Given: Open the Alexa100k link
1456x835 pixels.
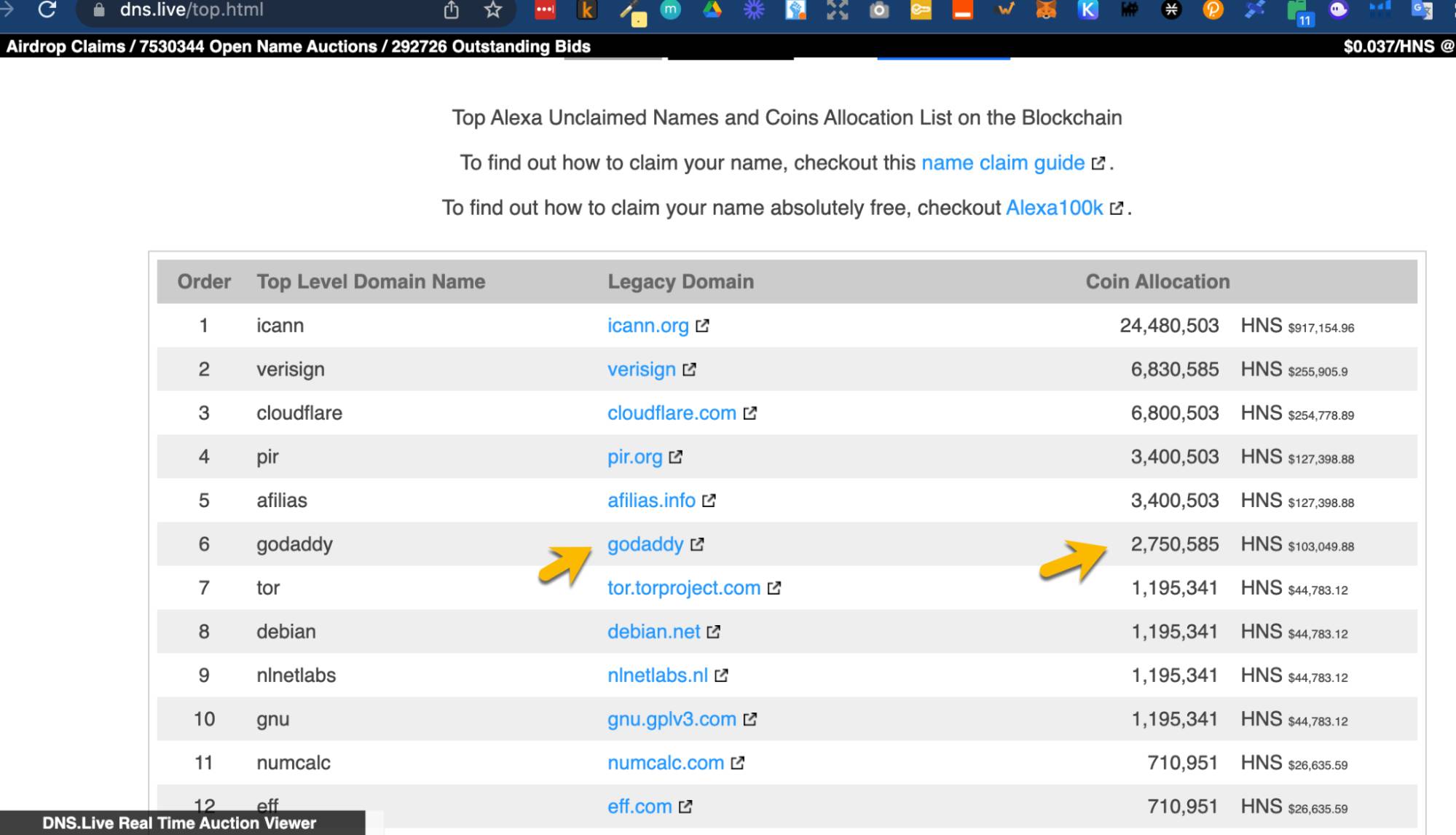Looking at the screenshot, I should pos(1054,208).
